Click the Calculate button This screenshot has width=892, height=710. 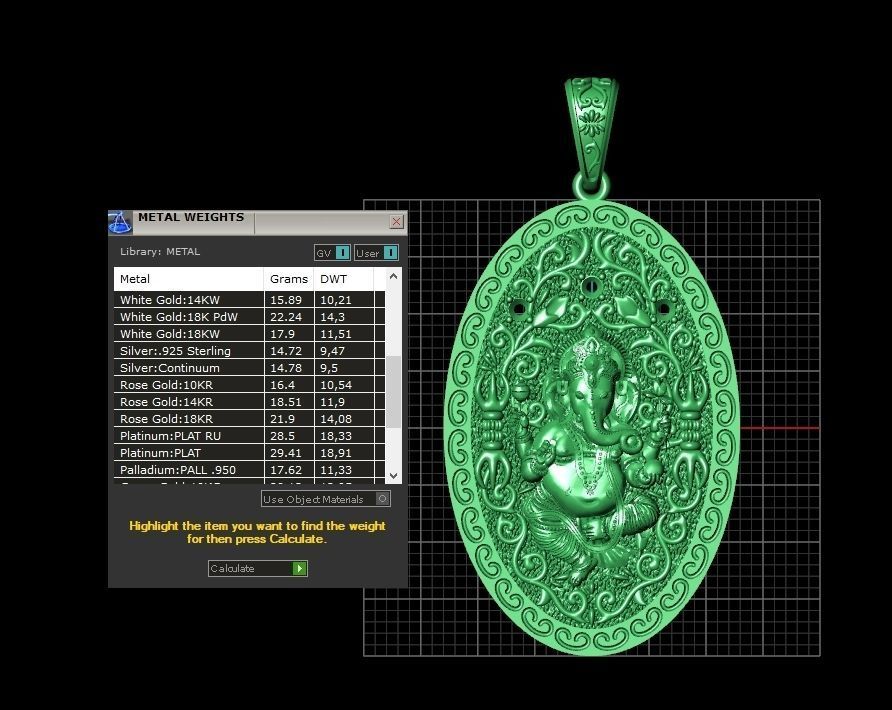(258, 568)
